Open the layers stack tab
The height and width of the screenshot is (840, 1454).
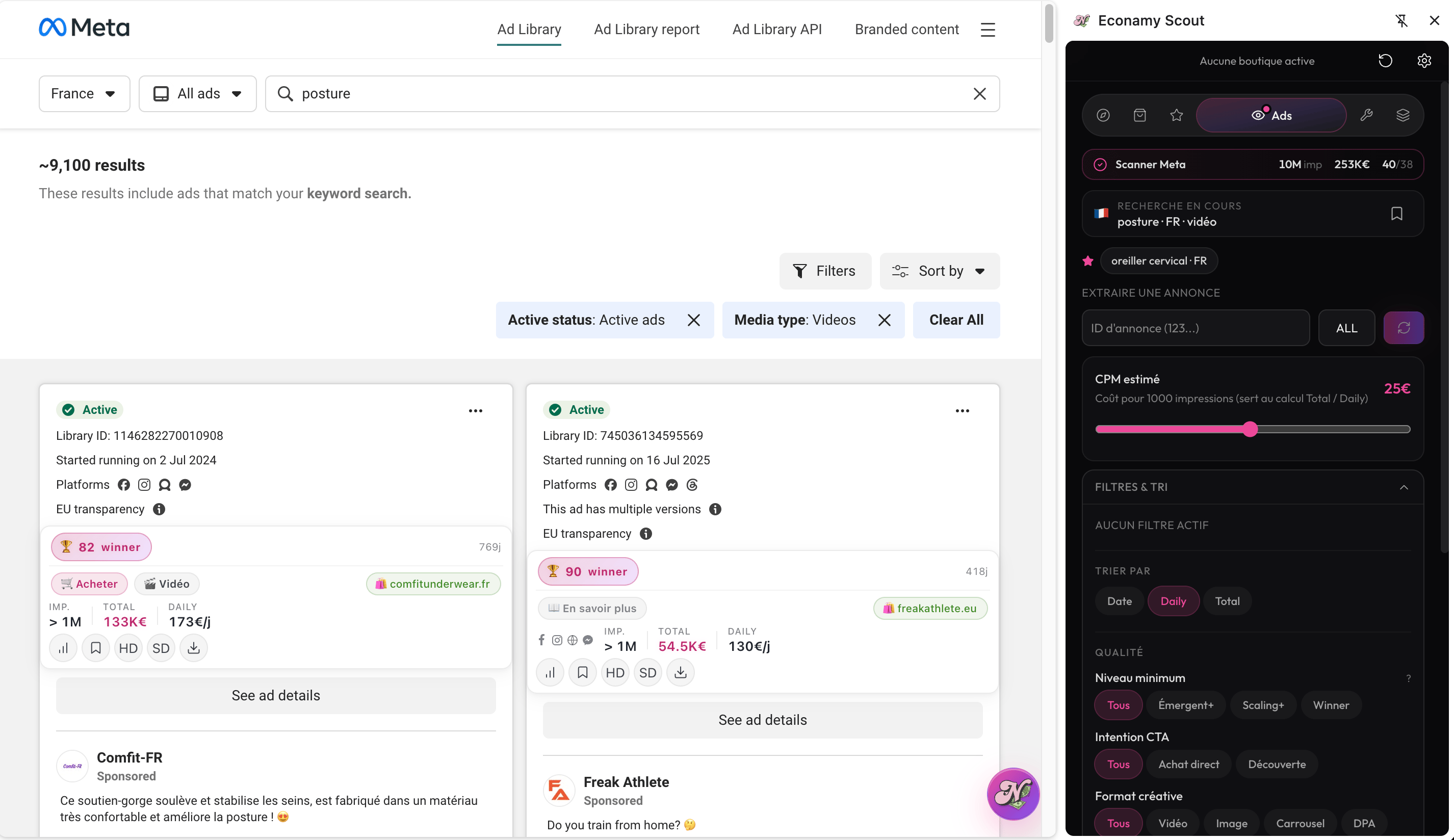[x=1403, y=115]
